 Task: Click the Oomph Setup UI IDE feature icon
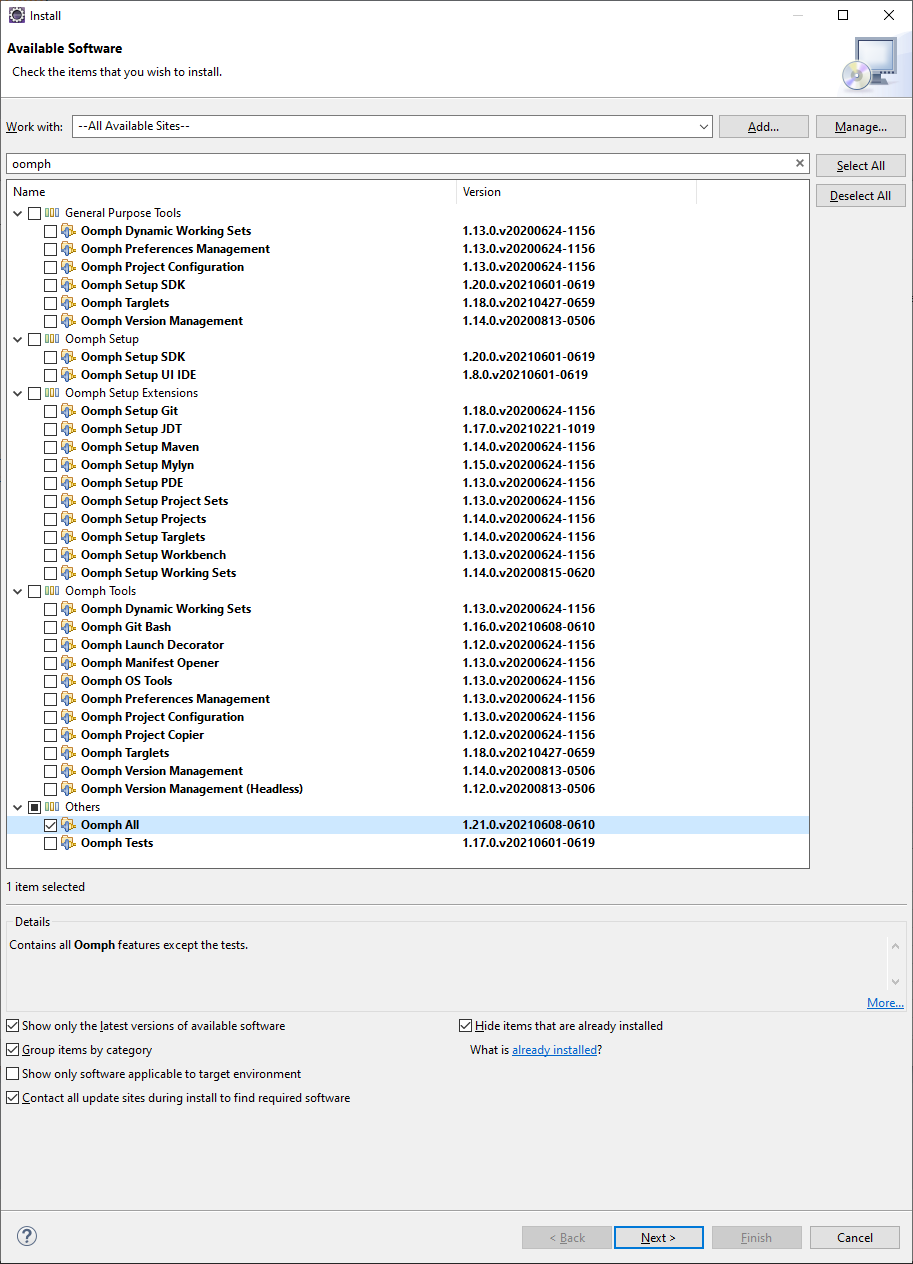68,375
